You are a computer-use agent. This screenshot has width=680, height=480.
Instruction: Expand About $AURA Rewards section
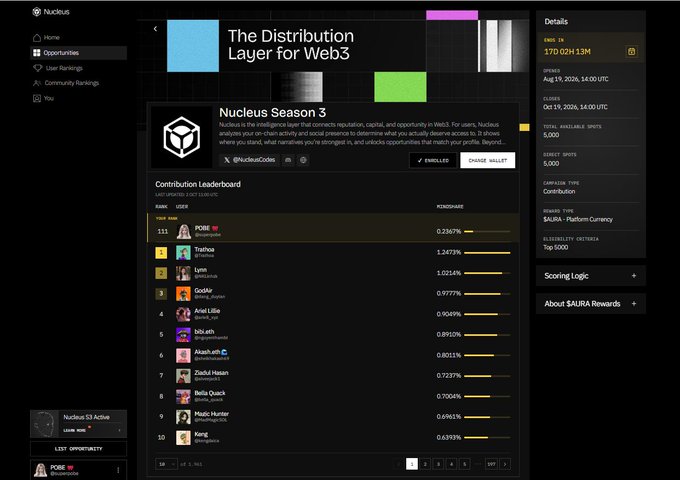(591, 304)
